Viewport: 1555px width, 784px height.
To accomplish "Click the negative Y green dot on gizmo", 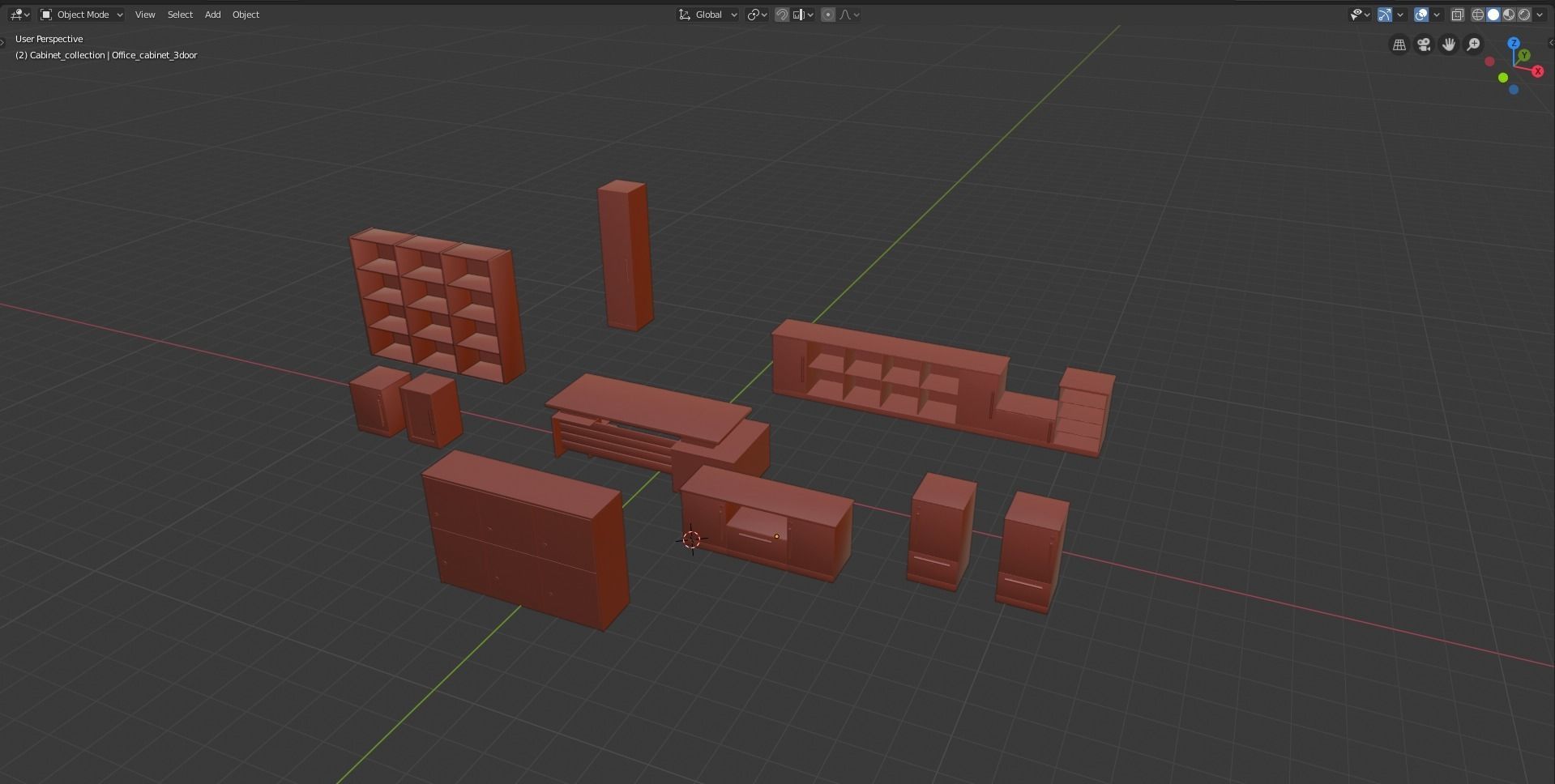I will (x=1503, y=78).
